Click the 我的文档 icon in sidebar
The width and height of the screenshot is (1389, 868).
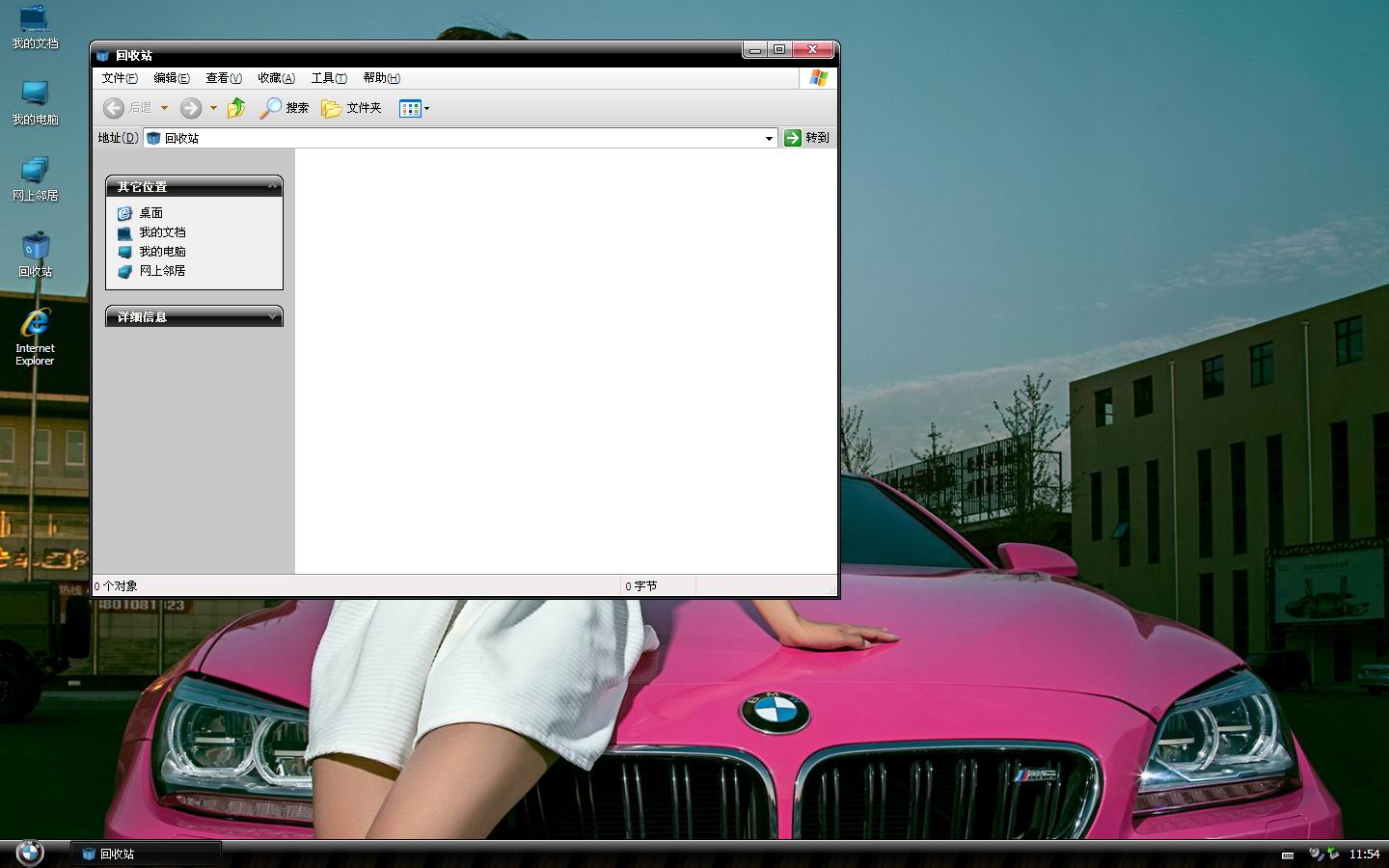click(x=124, y=232)
